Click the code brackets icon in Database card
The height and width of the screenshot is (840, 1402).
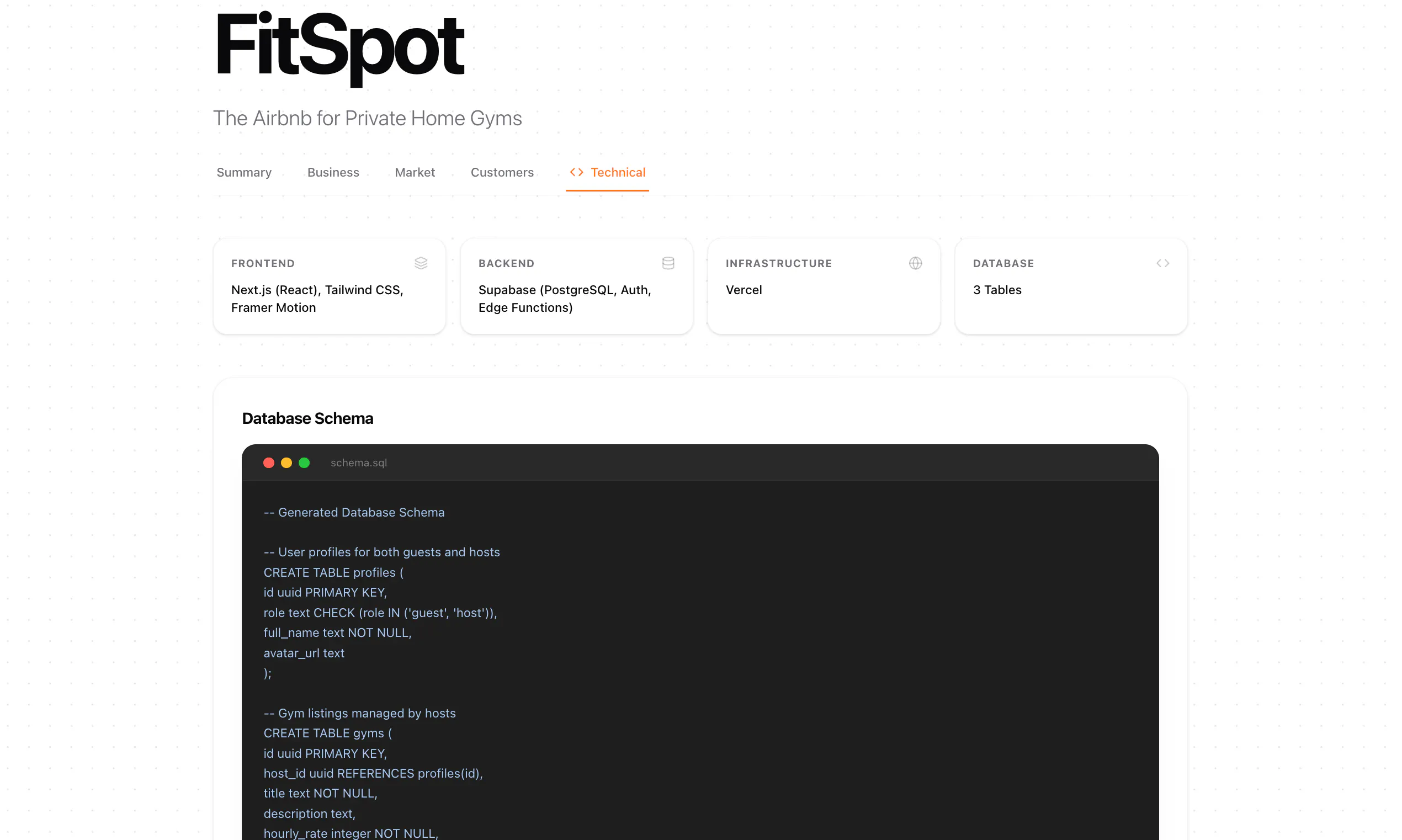click(x=1162, y=263)
